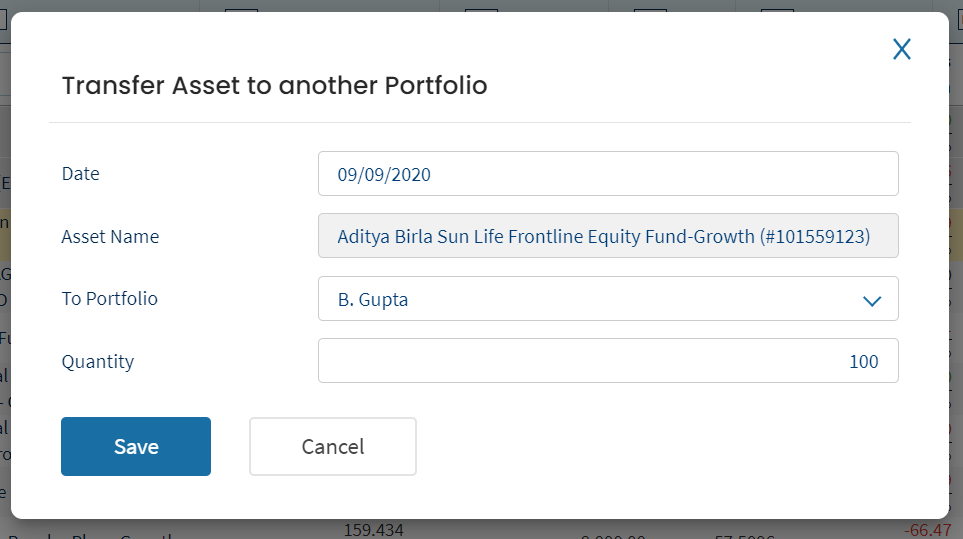Screen dimensions: 963x539
Task: Close the Transfer Asset dialog with X
Action: 902,50
